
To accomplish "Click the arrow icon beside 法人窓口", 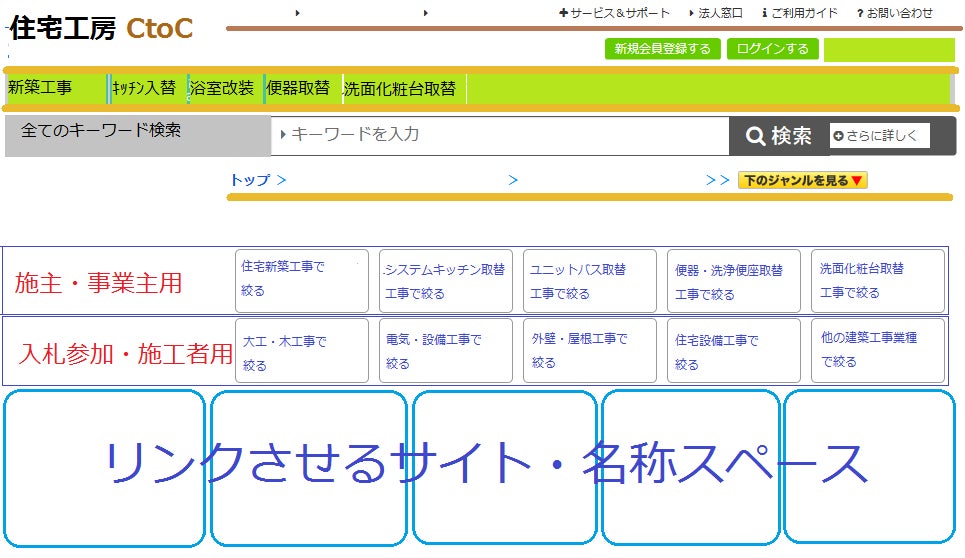I will coord(693,13).
